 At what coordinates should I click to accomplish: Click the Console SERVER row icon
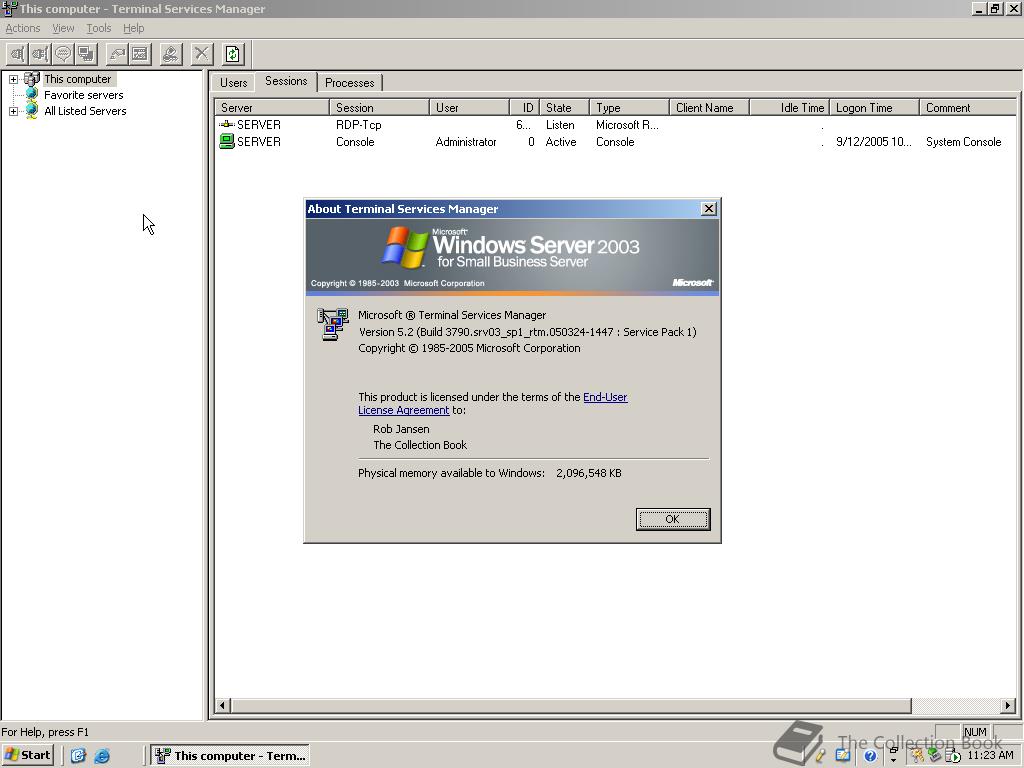(227, 141)
